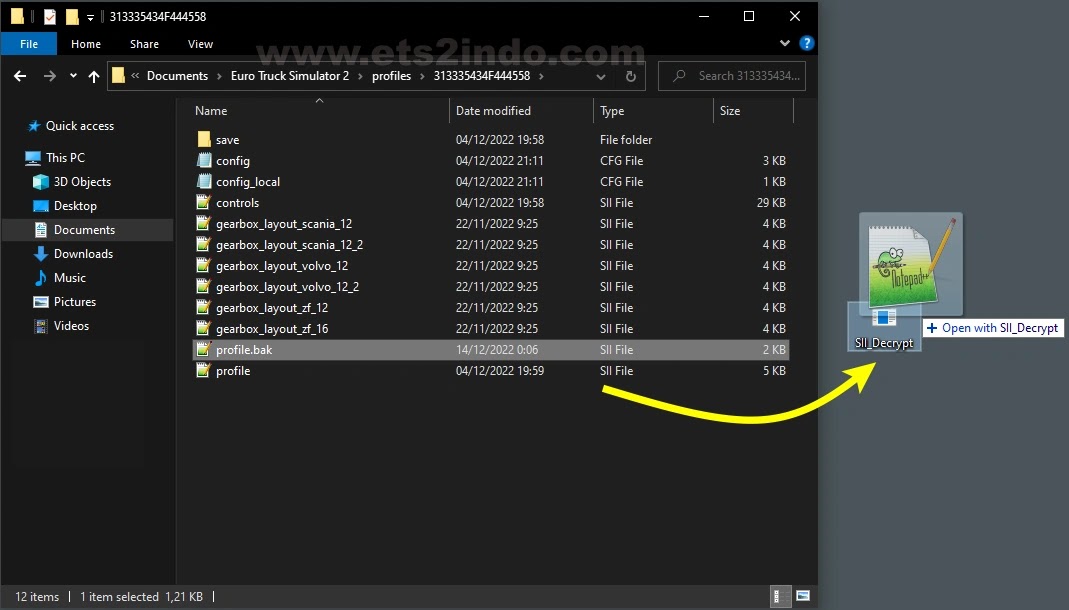Screen dimensions: 1069x610
Task: Select gearbox_layout_scania_12_2 file icon
Action: point(203,245)
